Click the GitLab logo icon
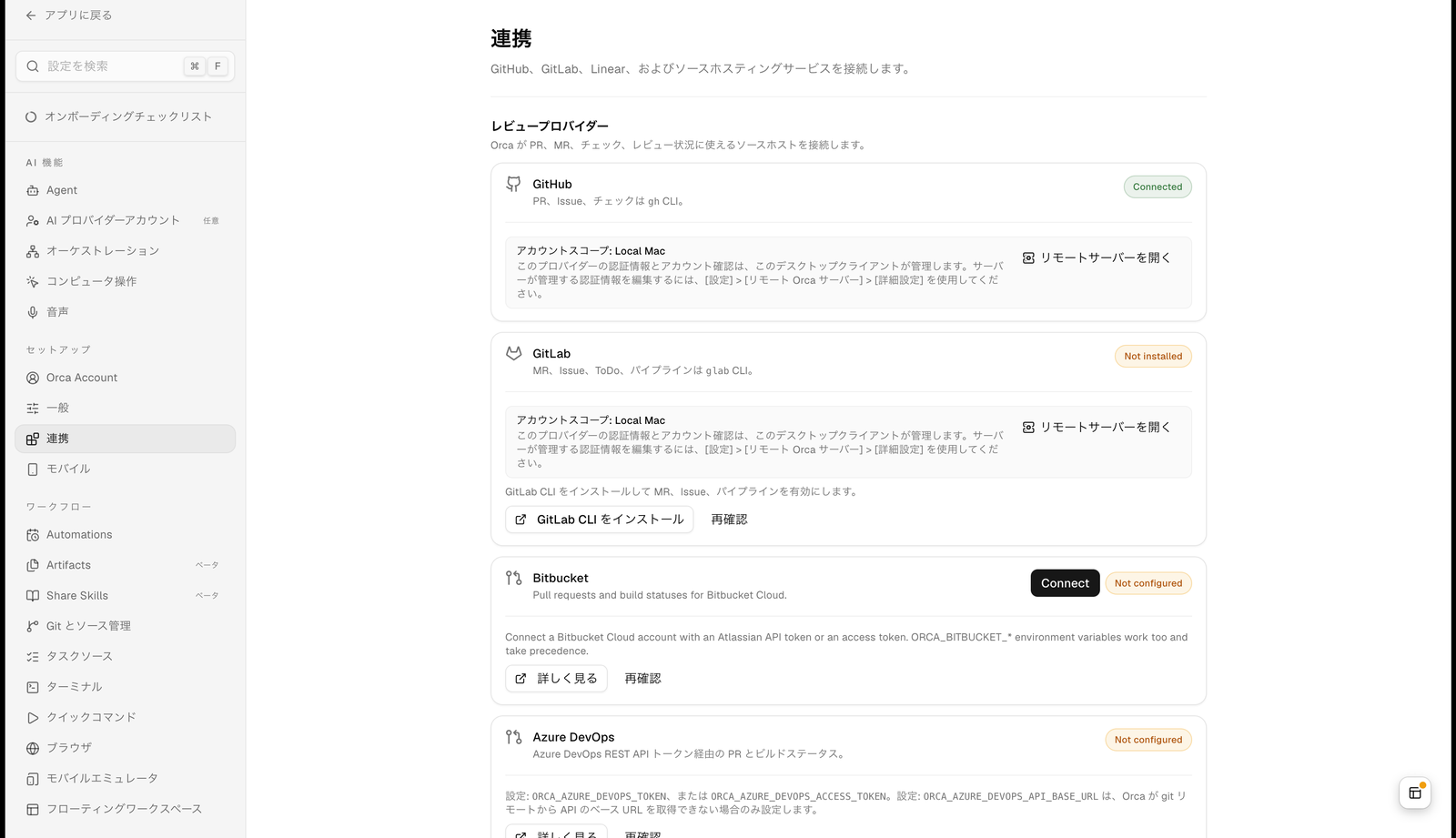This screenshot has width=1456, height=838. pos(514,353)
